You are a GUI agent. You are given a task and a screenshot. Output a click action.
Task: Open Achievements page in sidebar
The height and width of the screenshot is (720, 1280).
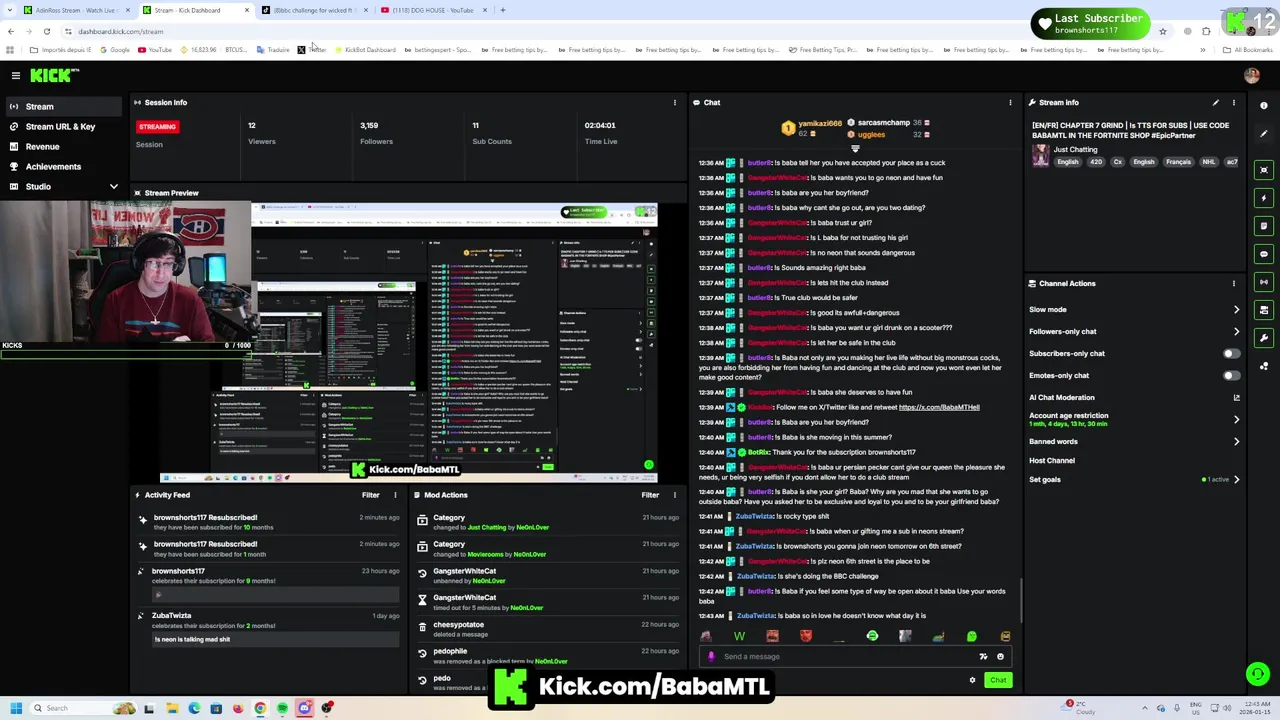click(x=65, y=166)
